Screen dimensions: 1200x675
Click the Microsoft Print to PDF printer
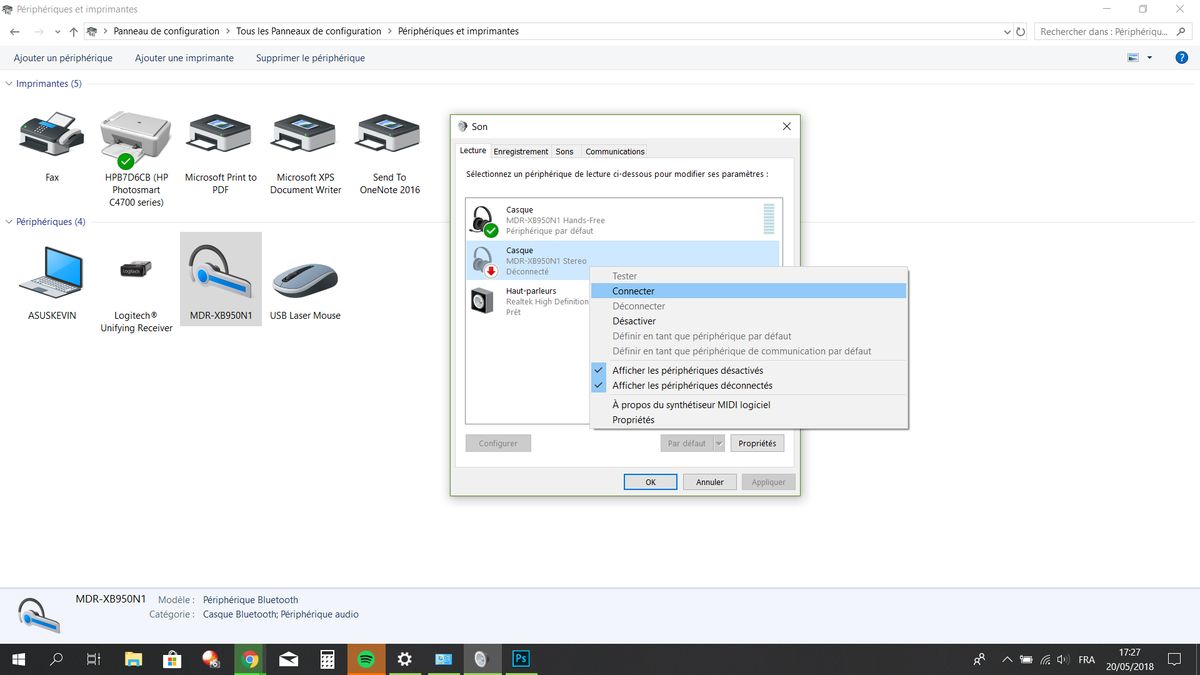(220, 135)
